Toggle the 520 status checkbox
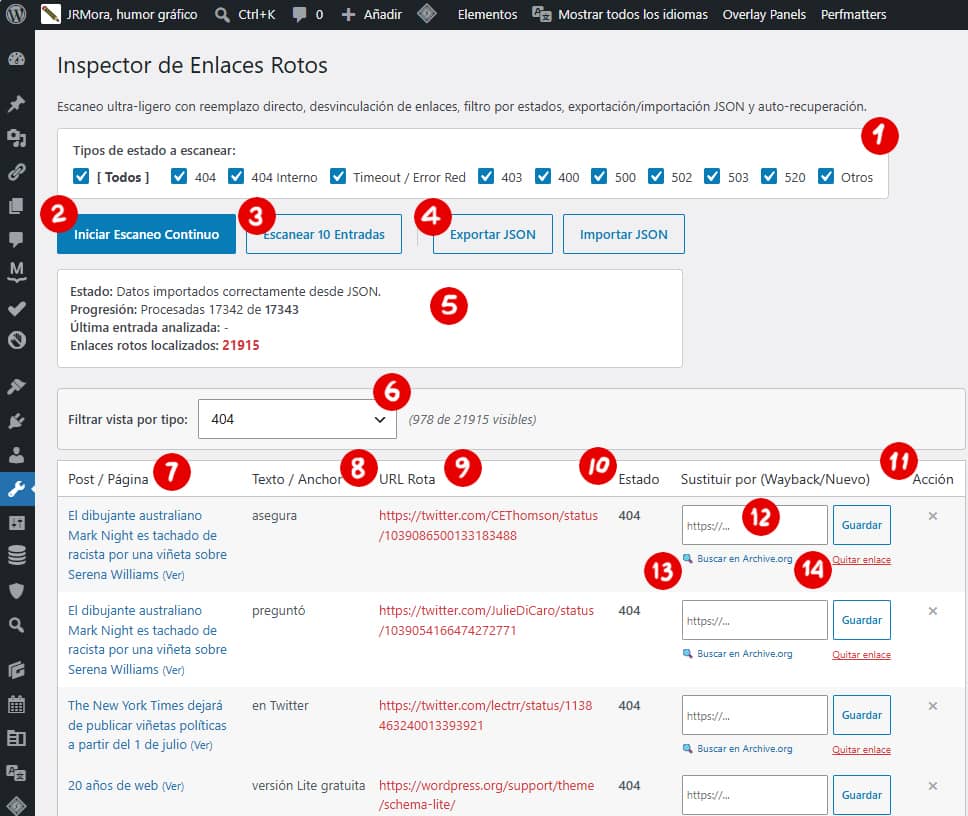 tap(769, 177)
